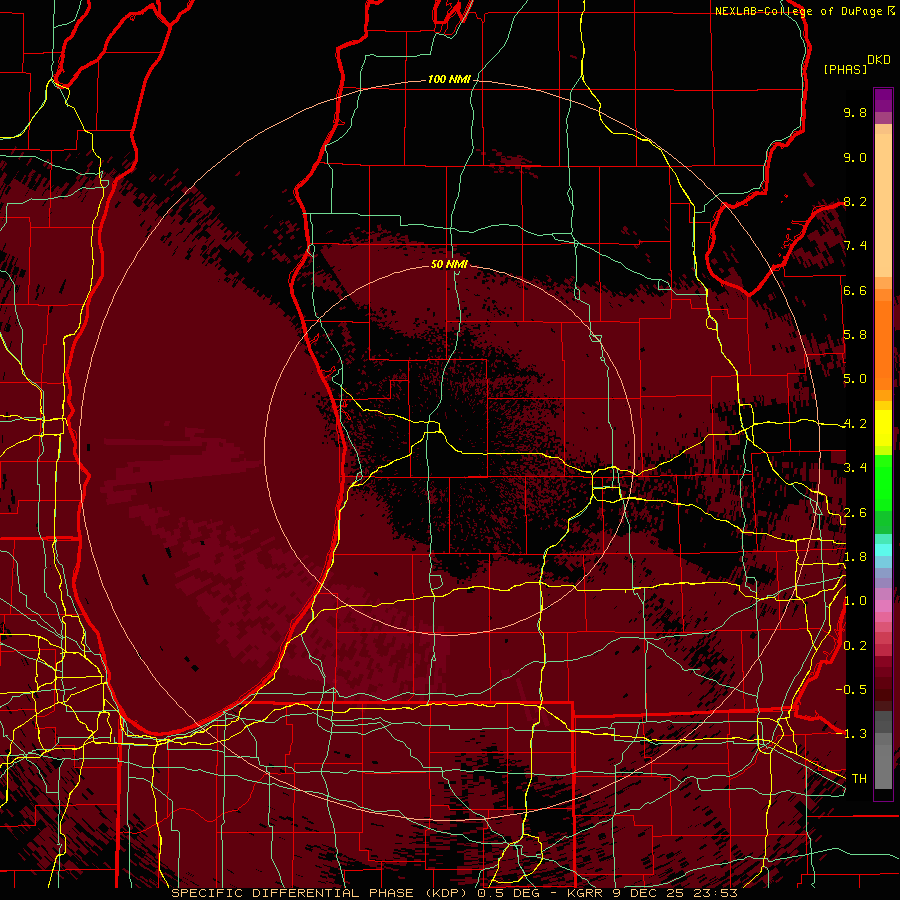Image resolution: width=900 pixels, height=900 pixels.
Task: Click the 1.0 scale value
Action: tap(855, 601)
